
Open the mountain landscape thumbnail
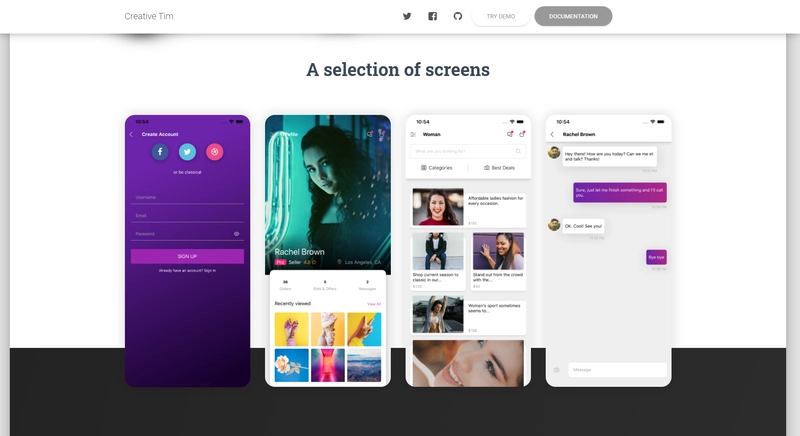click(x=364, y=365)
